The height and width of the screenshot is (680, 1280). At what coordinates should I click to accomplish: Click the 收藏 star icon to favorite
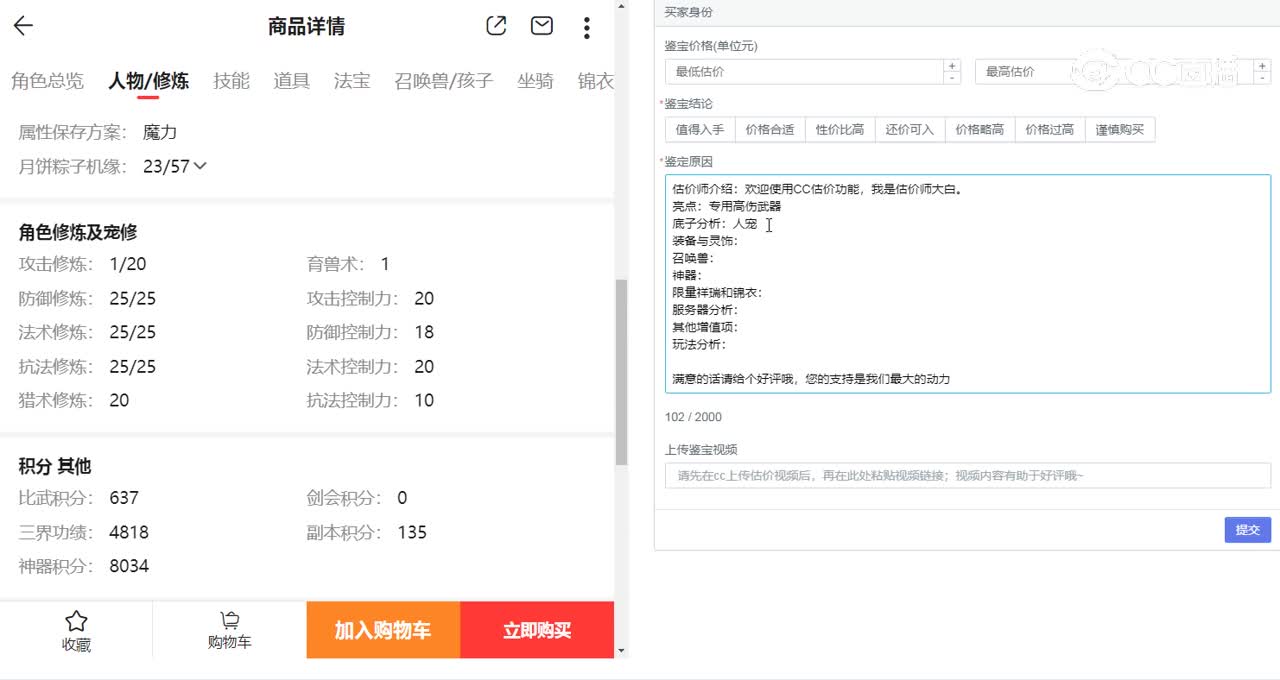click(x=76, y=630)
